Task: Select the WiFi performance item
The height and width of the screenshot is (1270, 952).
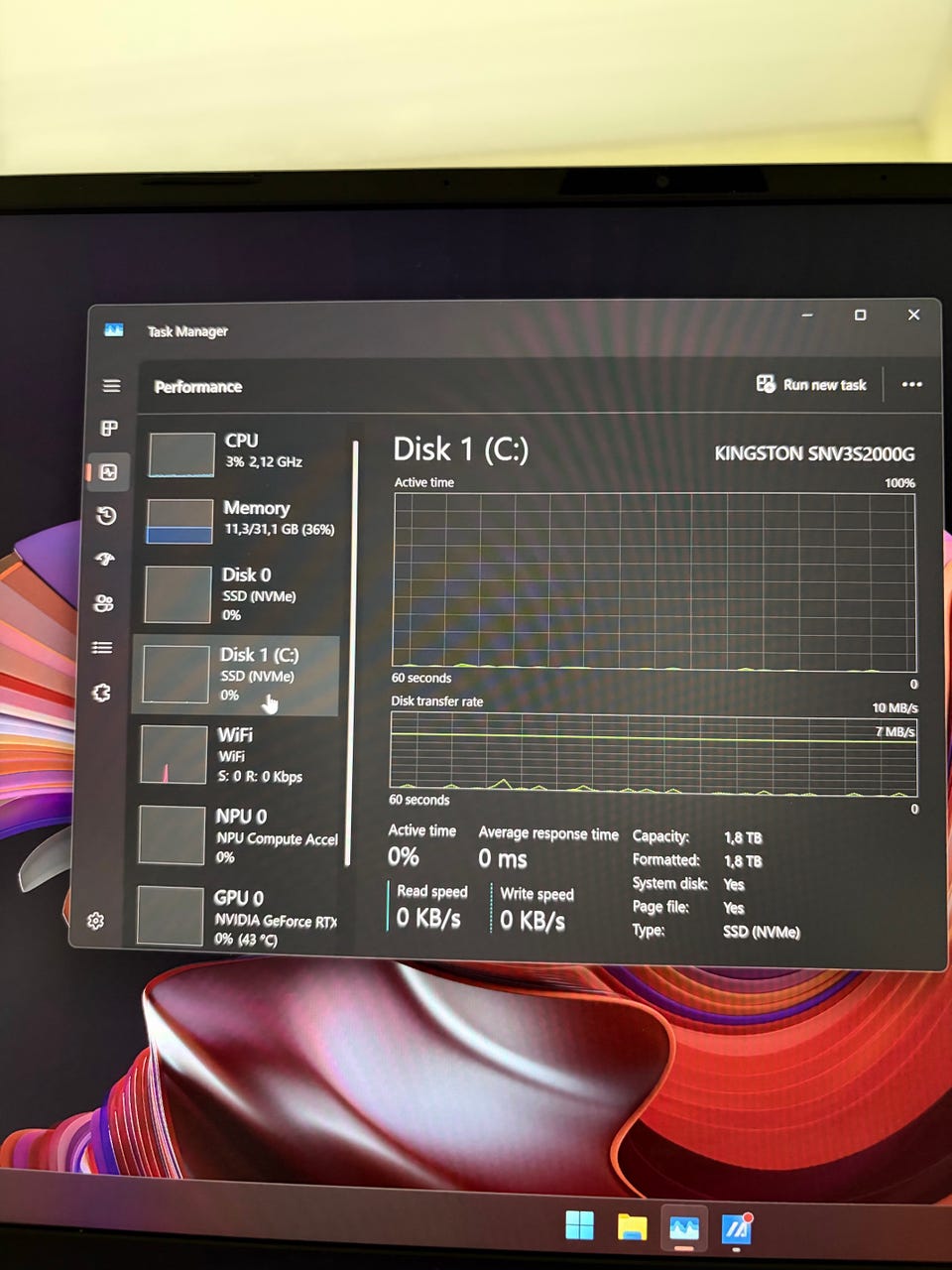Action: [234, 755]
